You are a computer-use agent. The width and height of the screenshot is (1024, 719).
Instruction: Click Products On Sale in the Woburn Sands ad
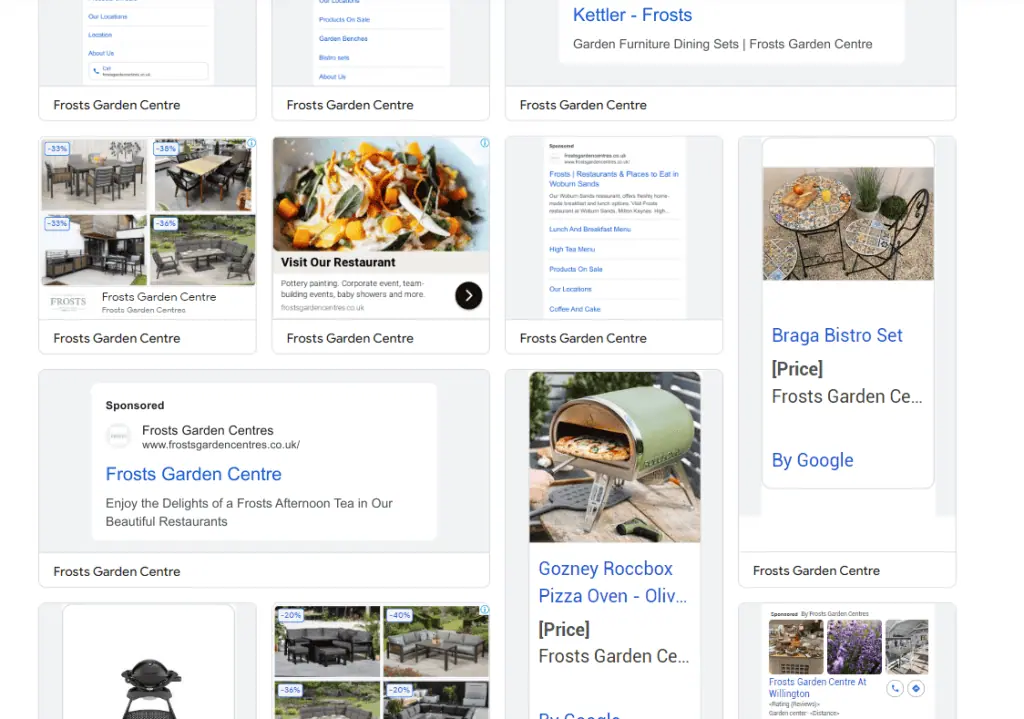[x=575, y=269]
